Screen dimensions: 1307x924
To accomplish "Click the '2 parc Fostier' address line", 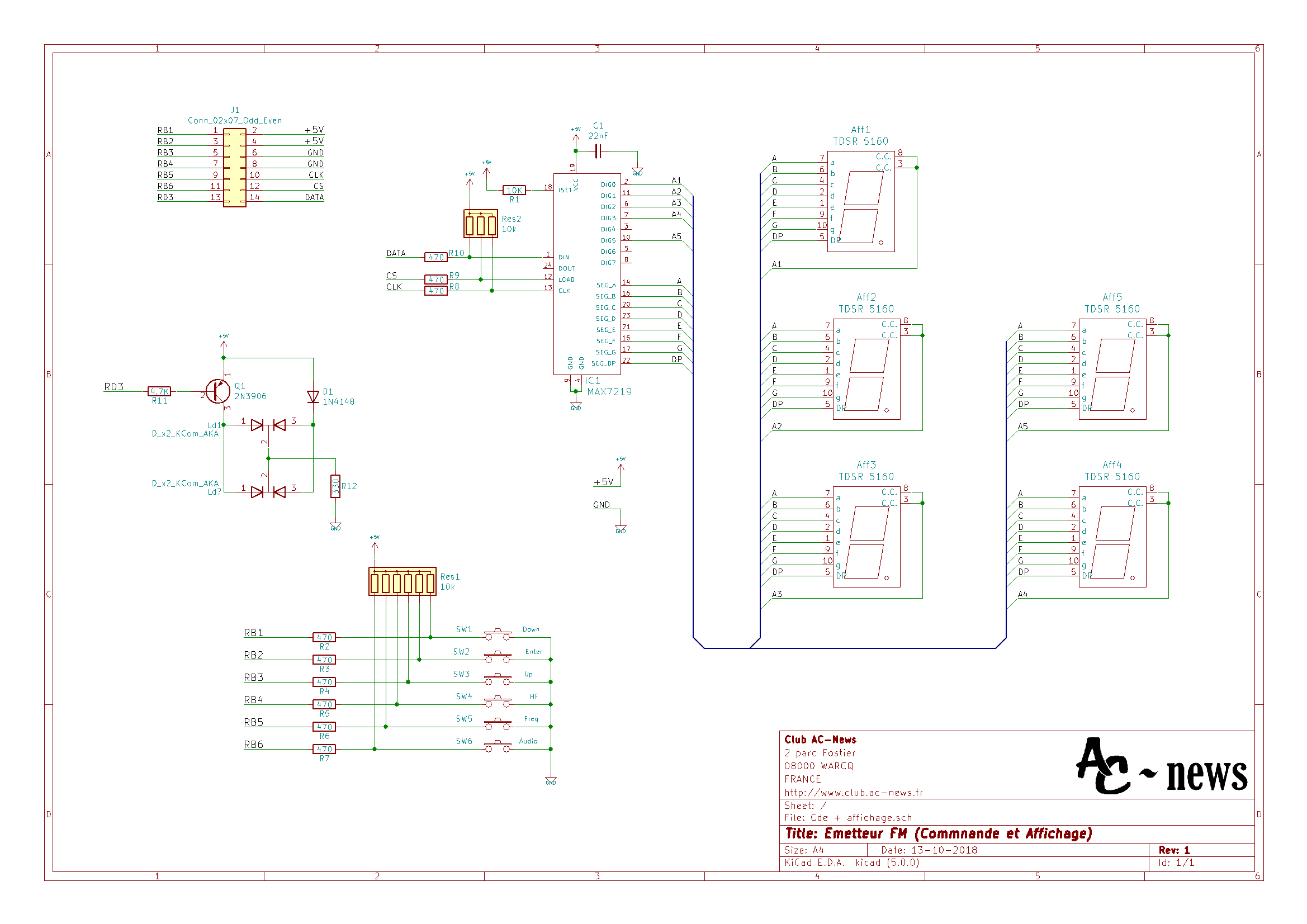I will click(x=820, y=752).
